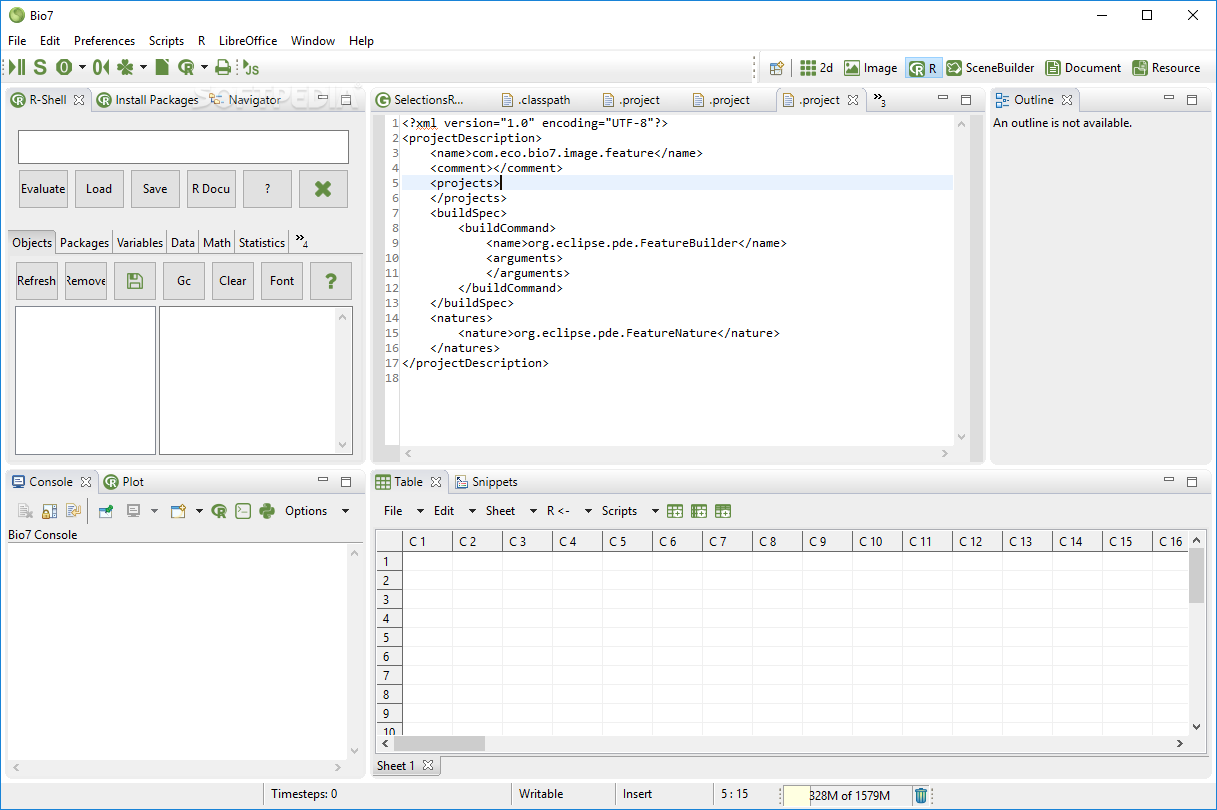Click the shell terminal icon in Console toolbar
The width and height of the screenshot is (1217, 810).
tap(243, 511)
